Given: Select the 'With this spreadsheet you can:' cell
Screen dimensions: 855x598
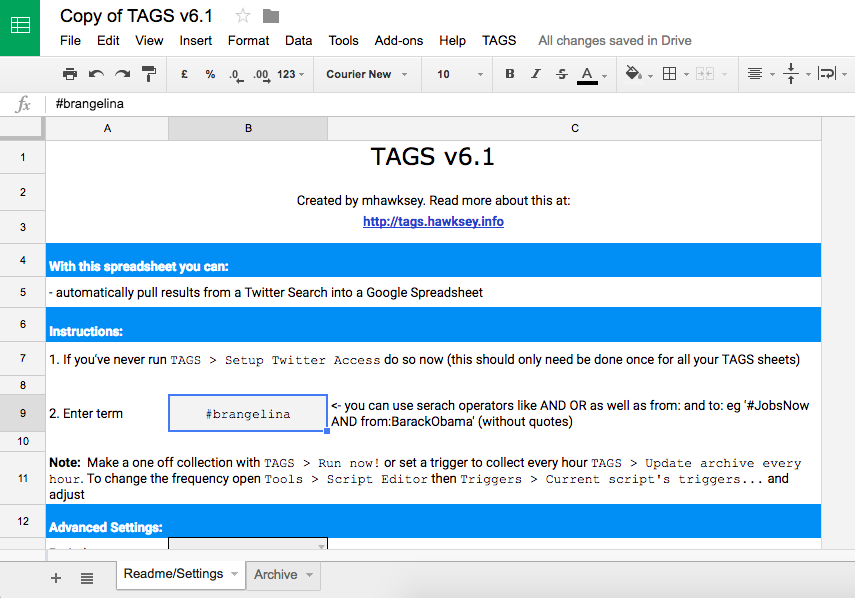Looking at the screenshot, I should (433, 260).
